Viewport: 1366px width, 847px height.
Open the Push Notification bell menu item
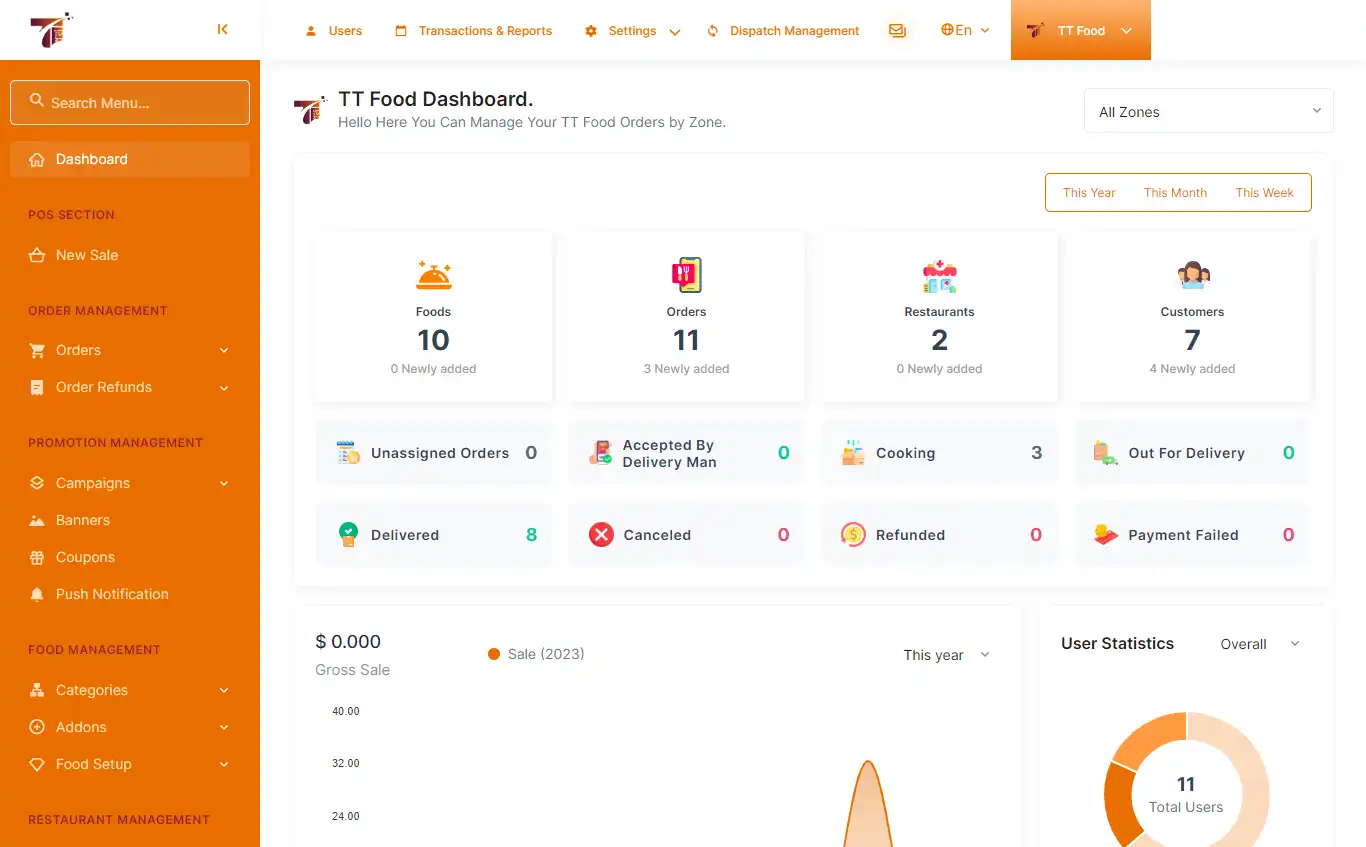(x=110, y=593)
